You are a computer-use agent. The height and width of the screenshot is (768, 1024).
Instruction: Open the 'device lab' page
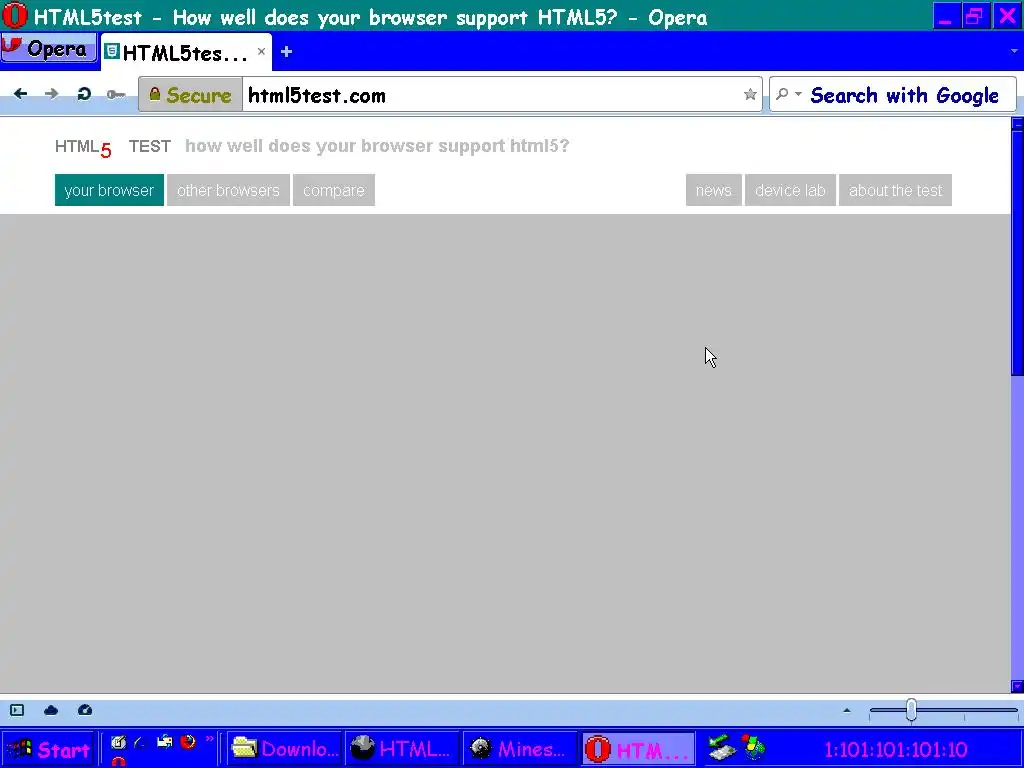point(790,190)
